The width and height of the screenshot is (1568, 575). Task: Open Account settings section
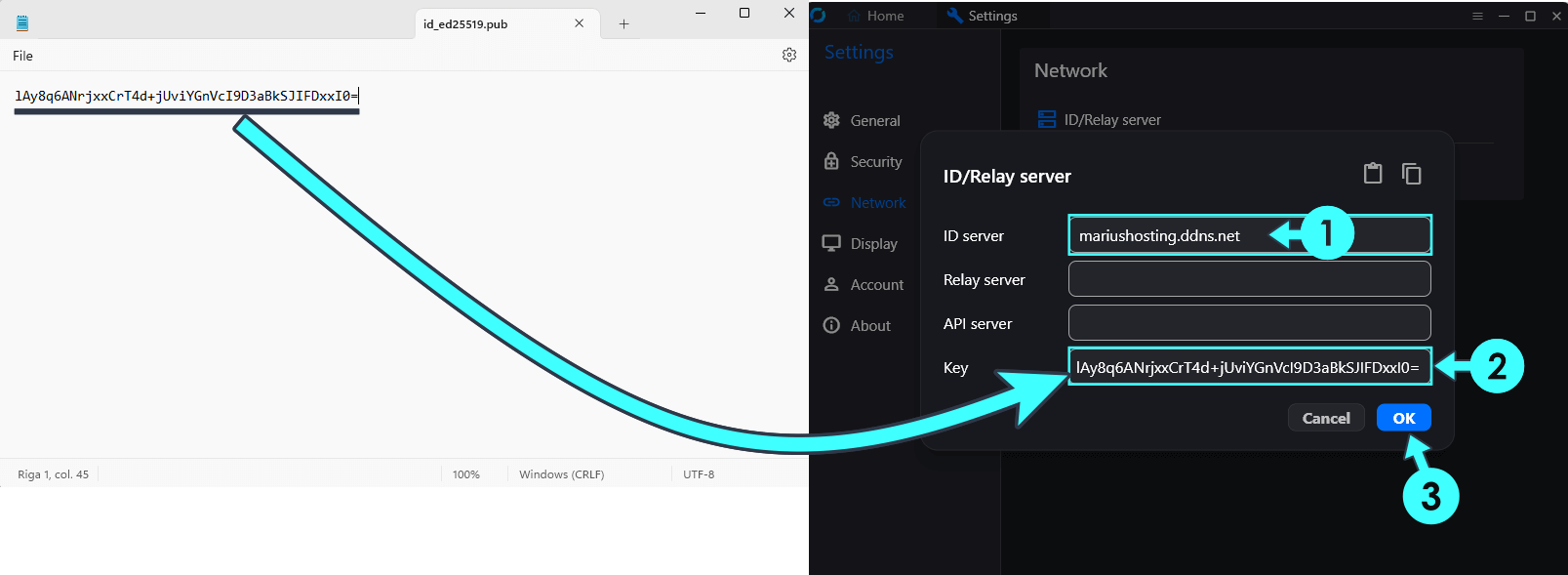point(864,284)
